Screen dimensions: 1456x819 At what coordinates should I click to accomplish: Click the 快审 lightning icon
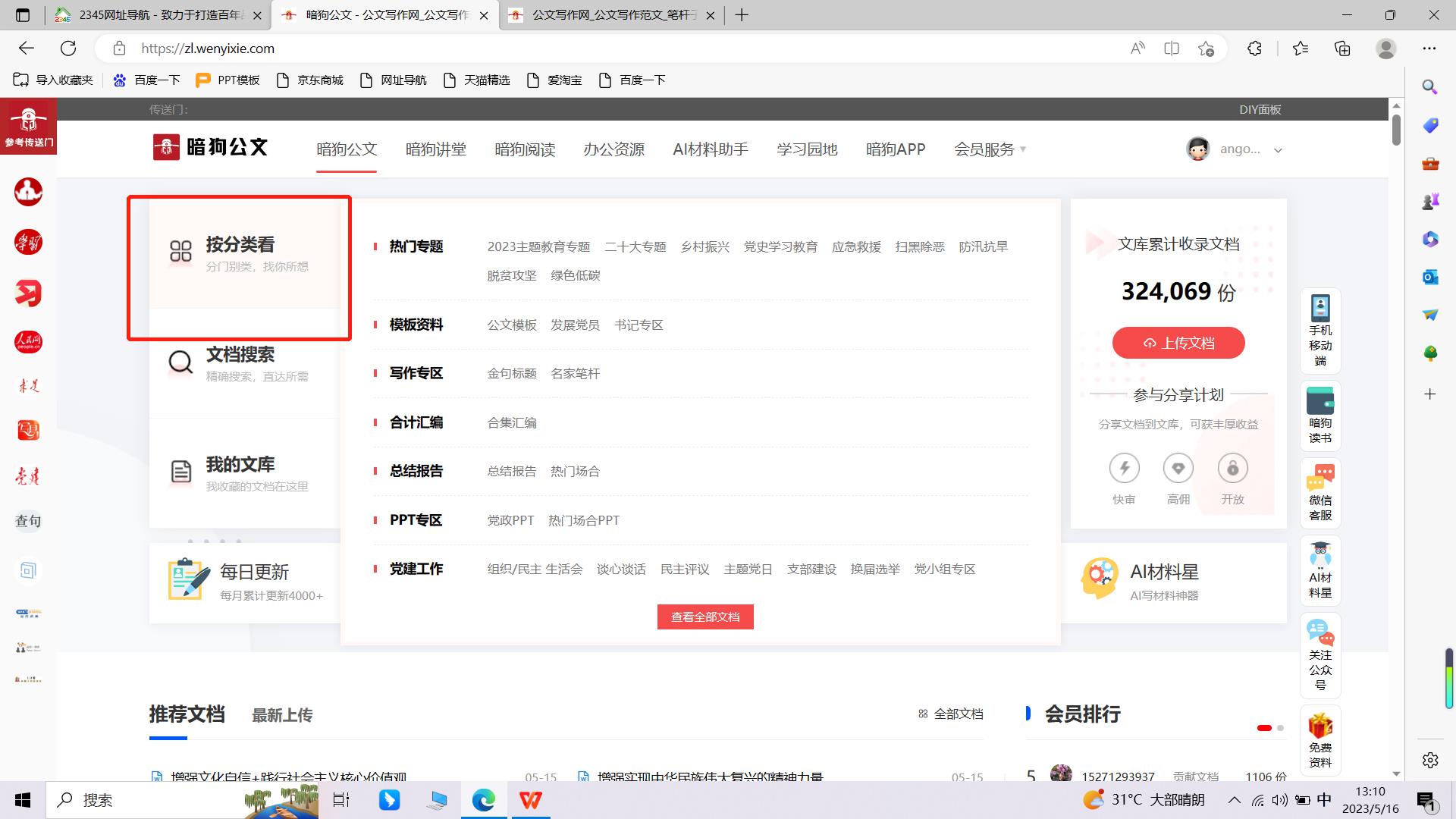1124,469
